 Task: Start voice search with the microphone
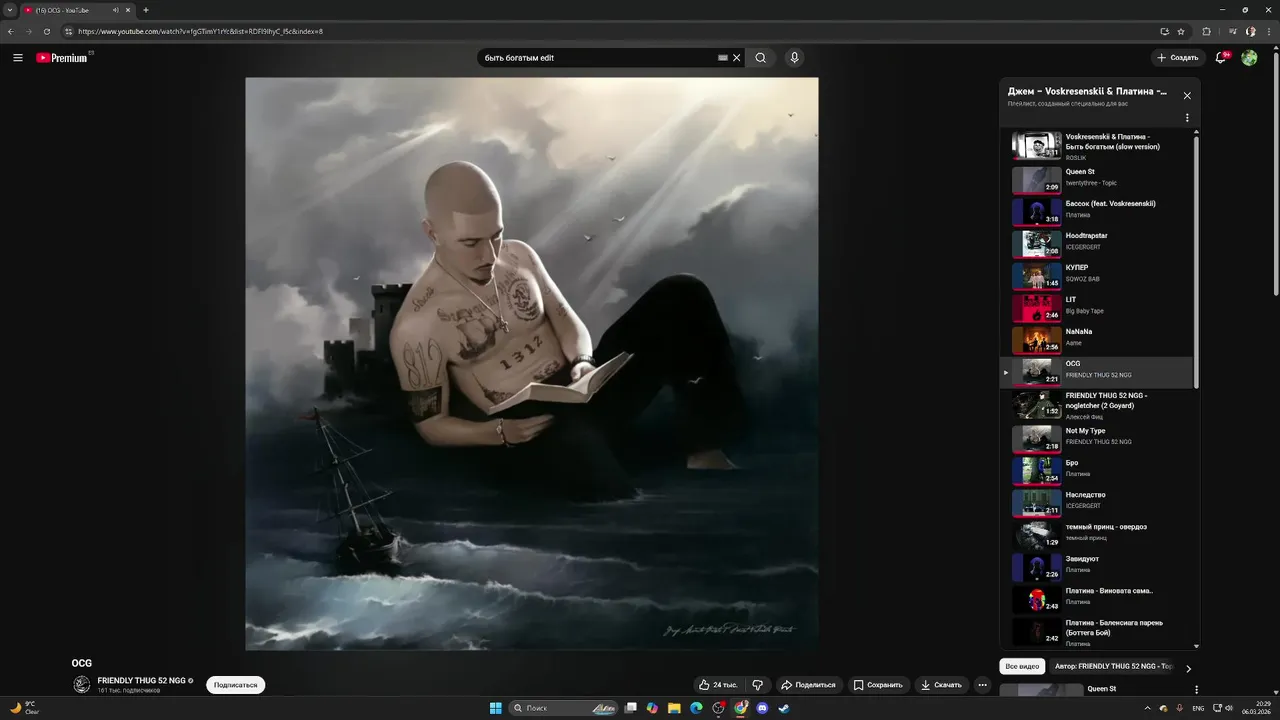pyautogui.click(x=795, y=58)
